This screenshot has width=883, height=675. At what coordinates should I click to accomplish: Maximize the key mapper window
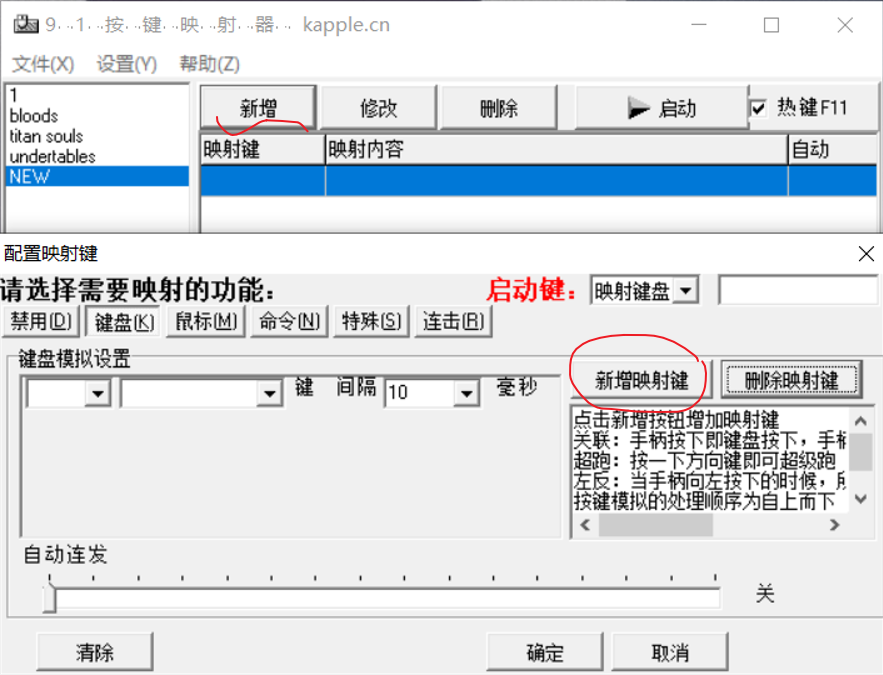[x=771, y=25]
